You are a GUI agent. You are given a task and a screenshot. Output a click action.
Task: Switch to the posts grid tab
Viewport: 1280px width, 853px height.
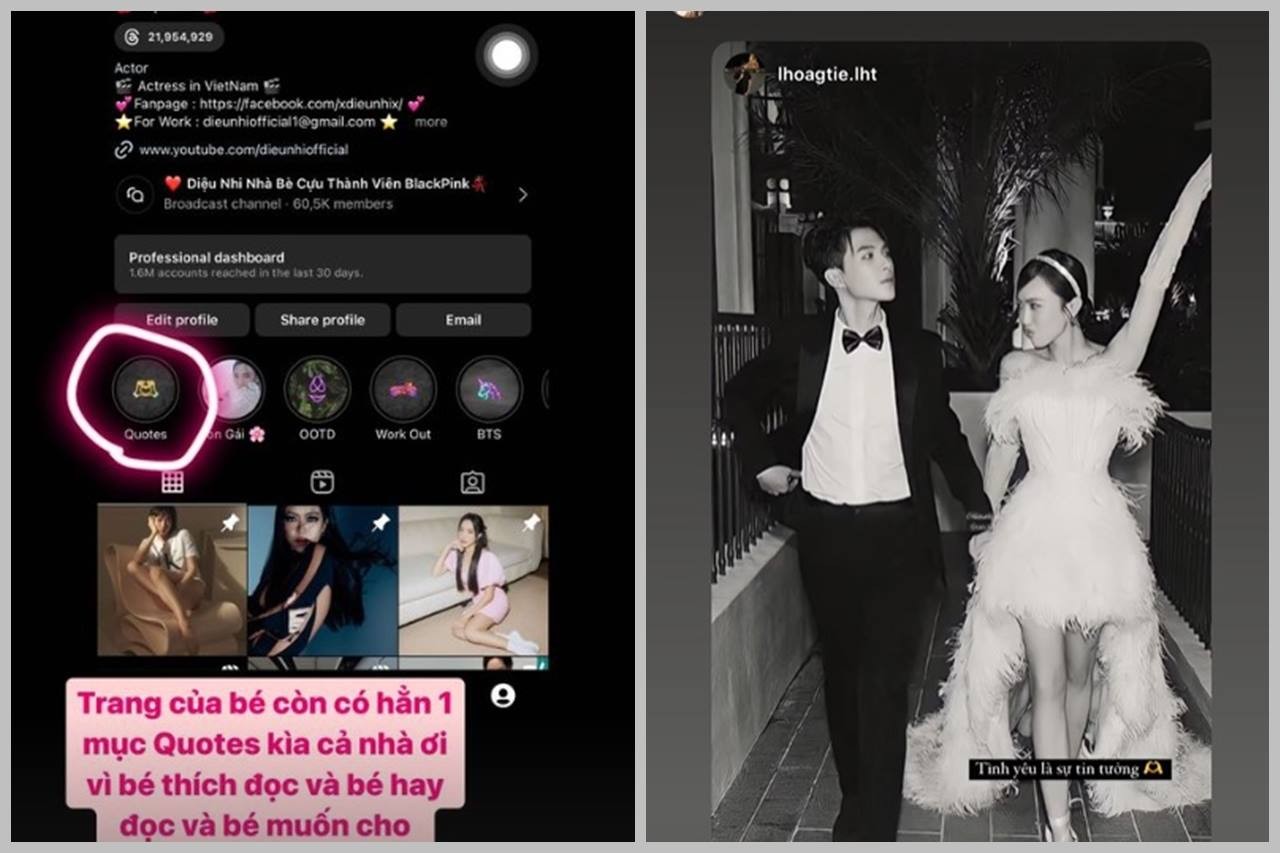point(172,483)
